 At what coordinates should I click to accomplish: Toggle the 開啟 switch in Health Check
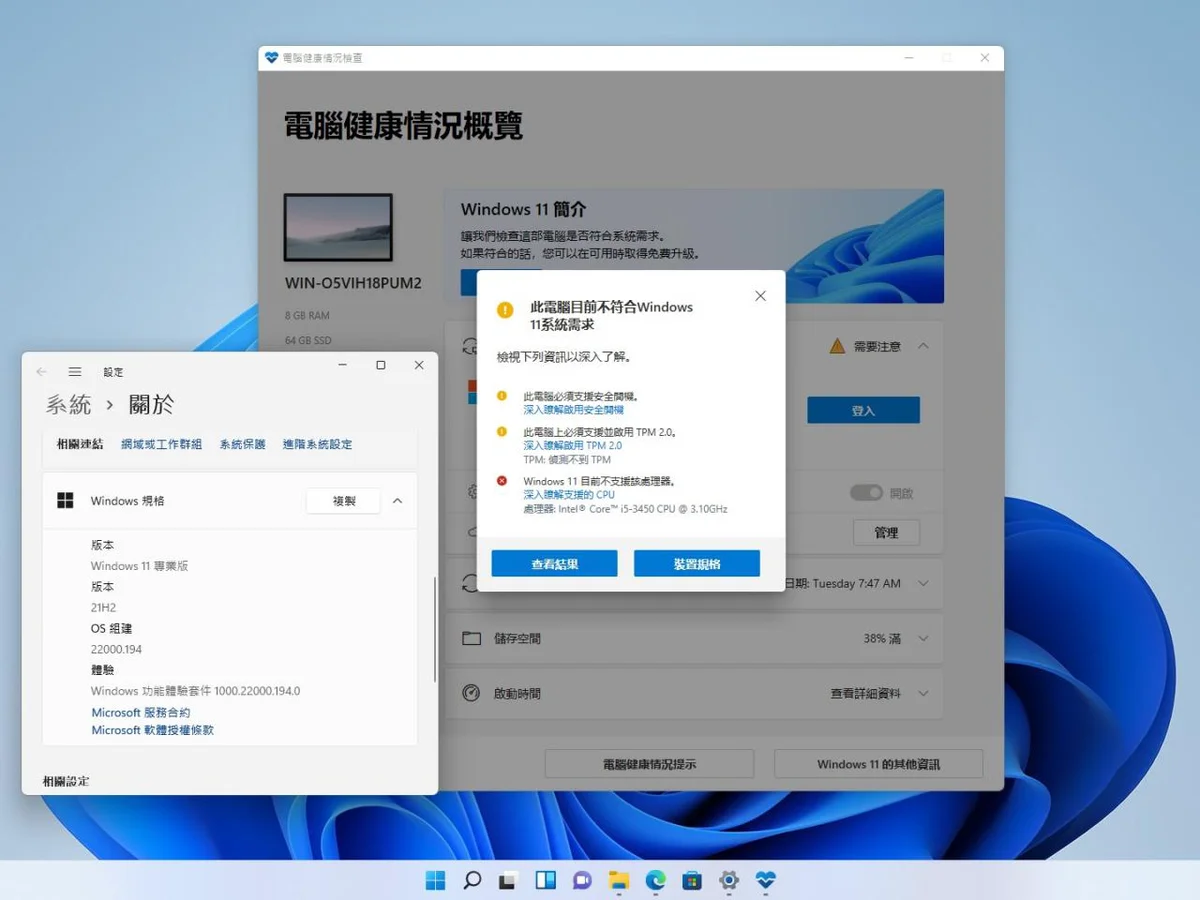tap(866, 493)
